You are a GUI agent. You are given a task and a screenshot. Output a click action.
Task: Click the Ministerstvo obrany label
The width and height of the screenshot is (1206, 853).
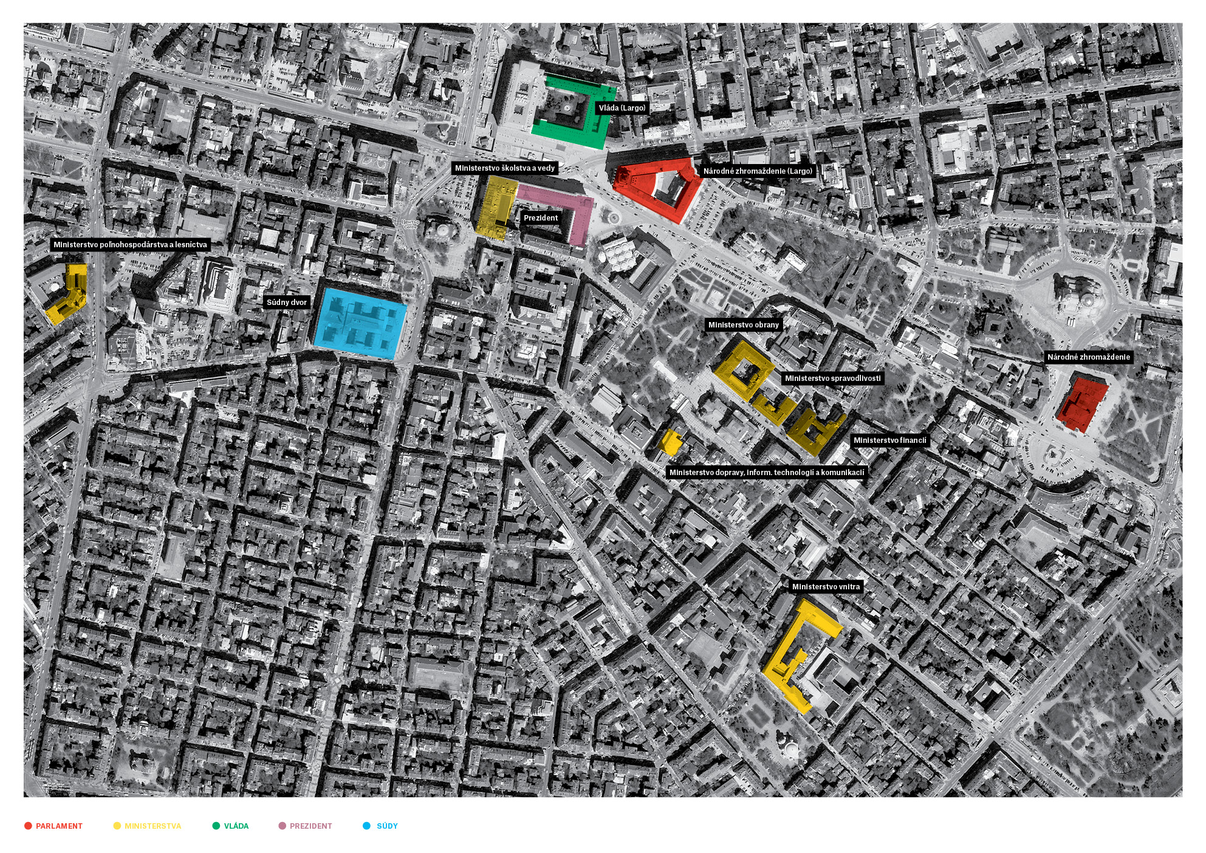(743, 325)
